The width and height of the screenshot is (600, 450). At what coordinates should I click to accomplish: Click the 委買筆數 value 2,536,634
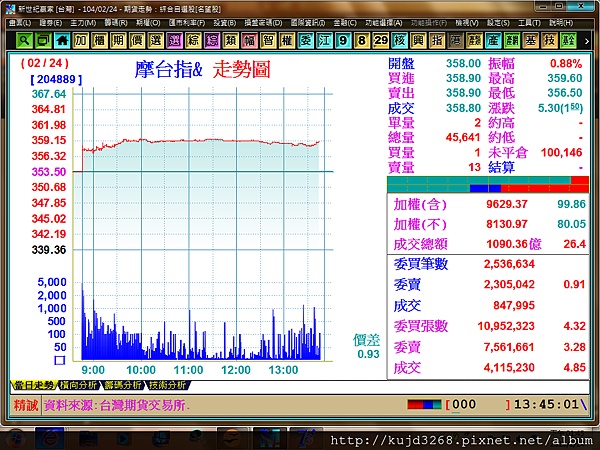coord(509,264)
